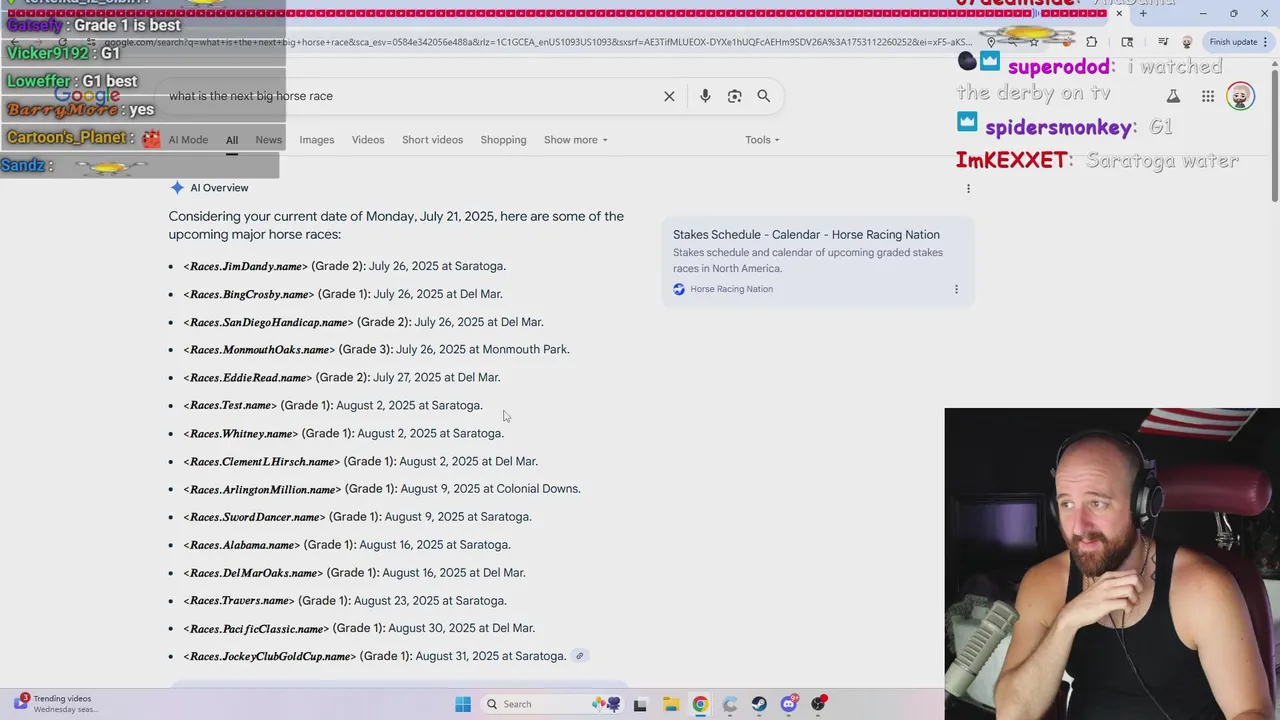Switch to AI Mode tab
Screen dimensions: 1280x720
(x=188, y=140)
